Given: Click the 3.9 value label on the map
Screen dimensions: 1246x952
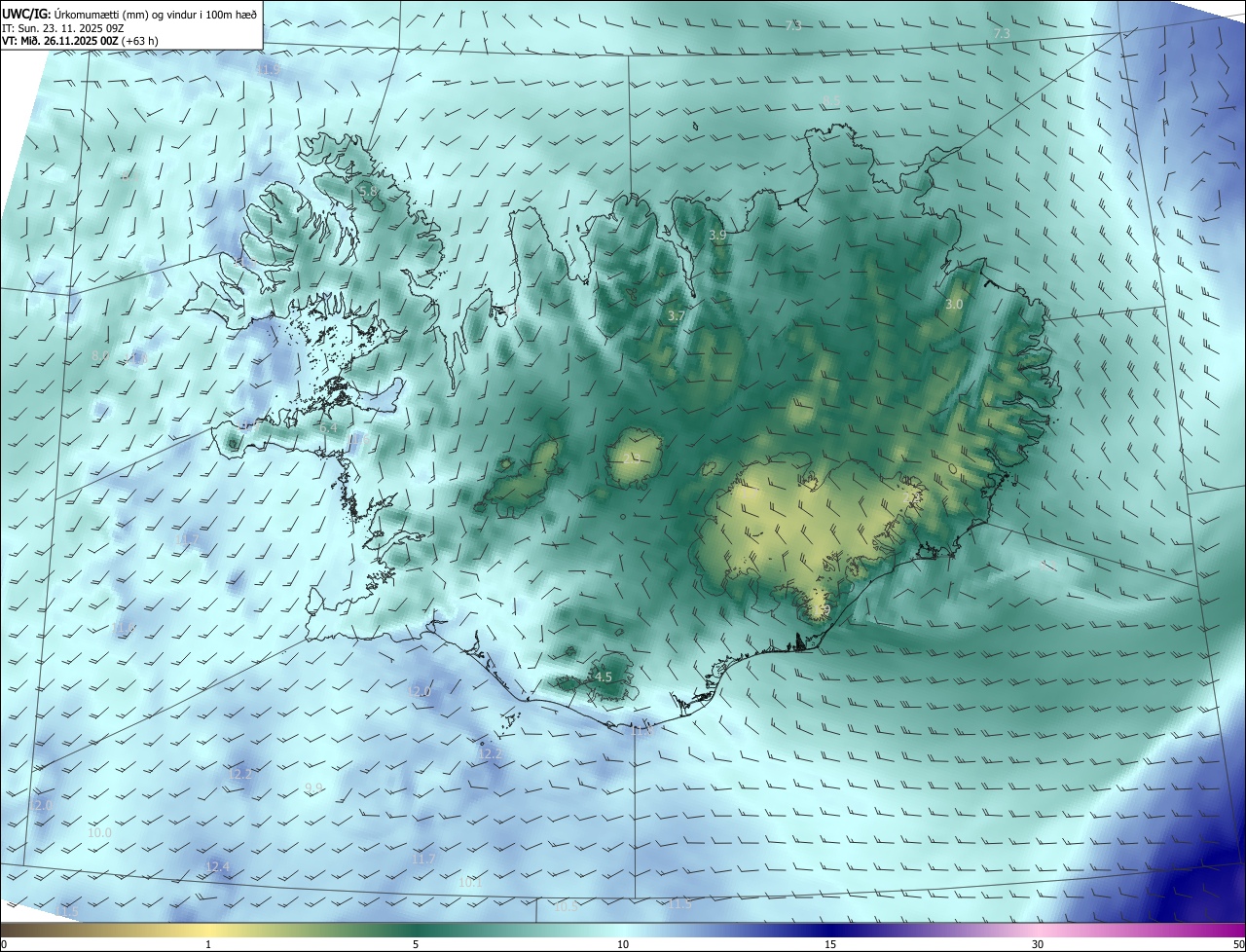Looking at the screenshot, I should 717,236.
